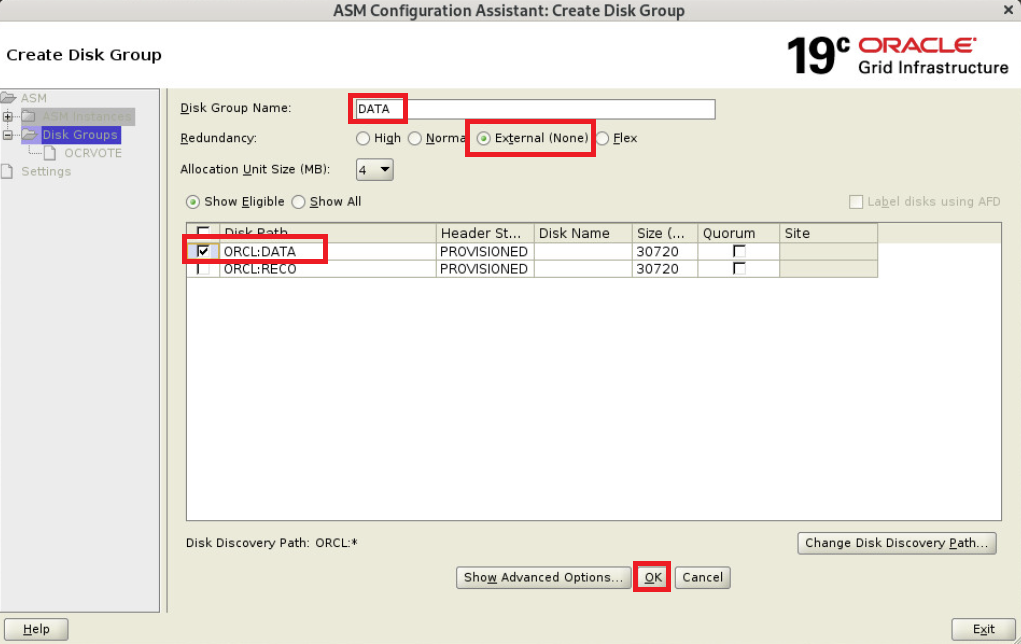Click the Header Status column header
The height and width of the screenshot is (644, 1021).
485,233
